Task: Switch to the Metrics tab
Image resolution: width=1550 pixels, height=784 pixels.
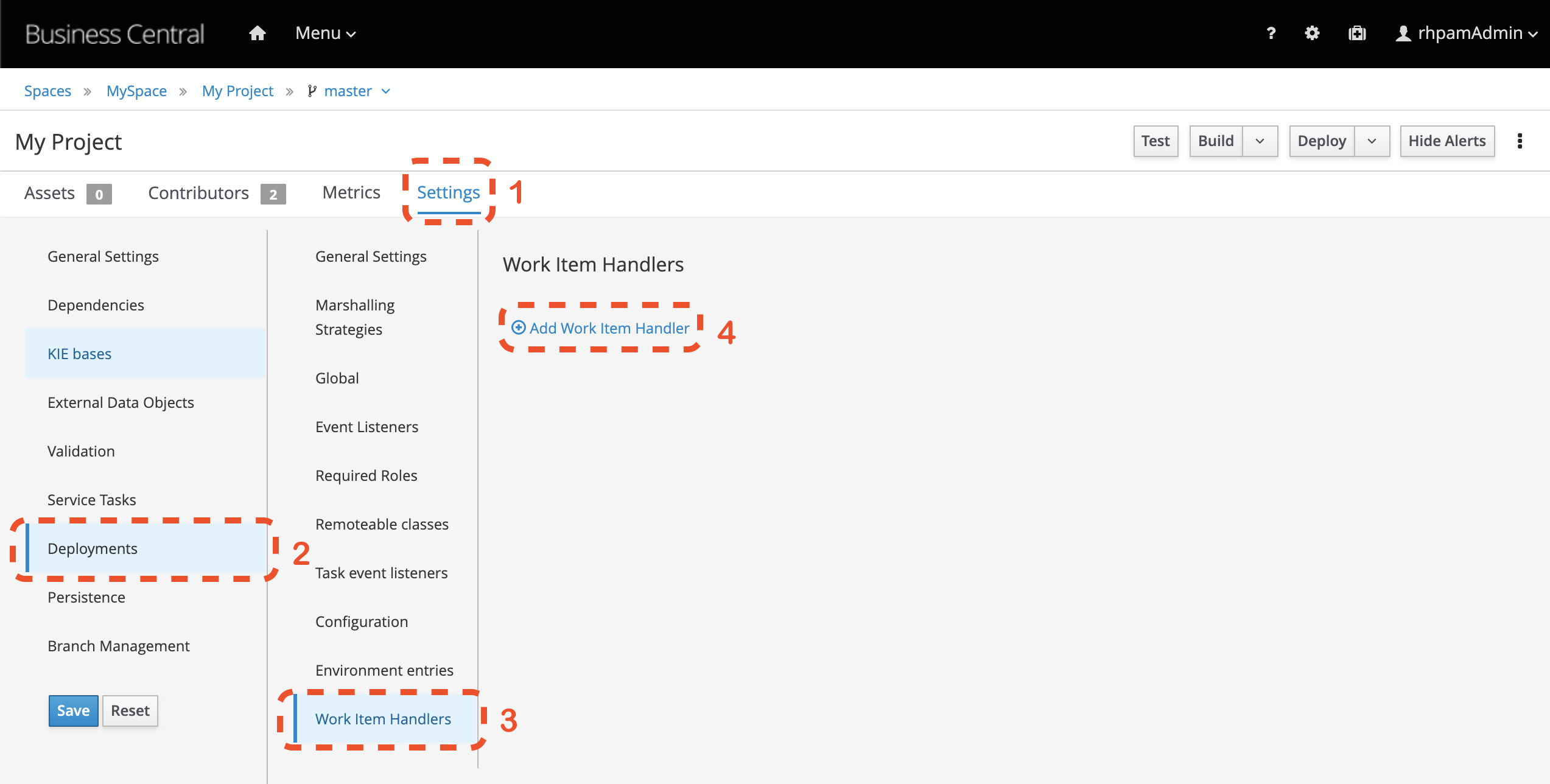Action: pos(351,192)
